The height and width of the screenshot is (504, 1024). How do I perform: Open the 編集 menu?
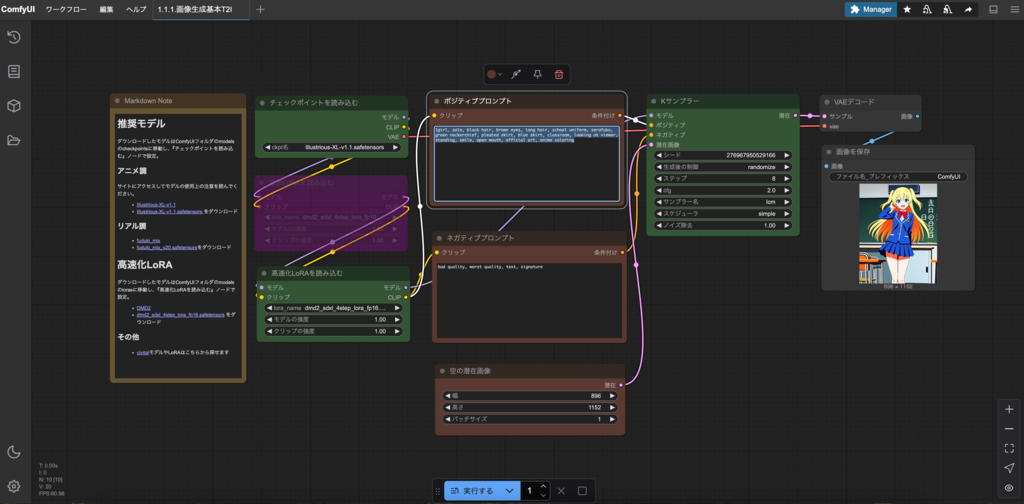(x=106, y=9)
